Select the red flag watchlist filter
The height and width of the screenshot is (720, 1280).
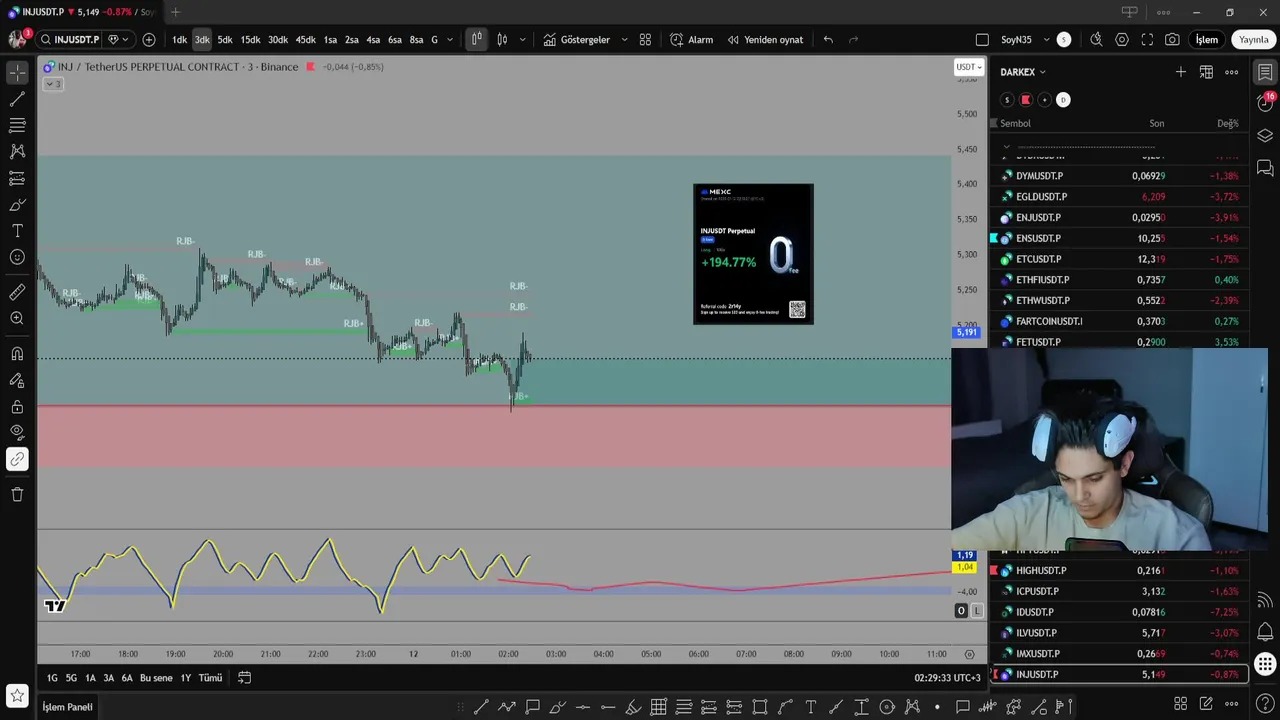(x=1025, y=100)
